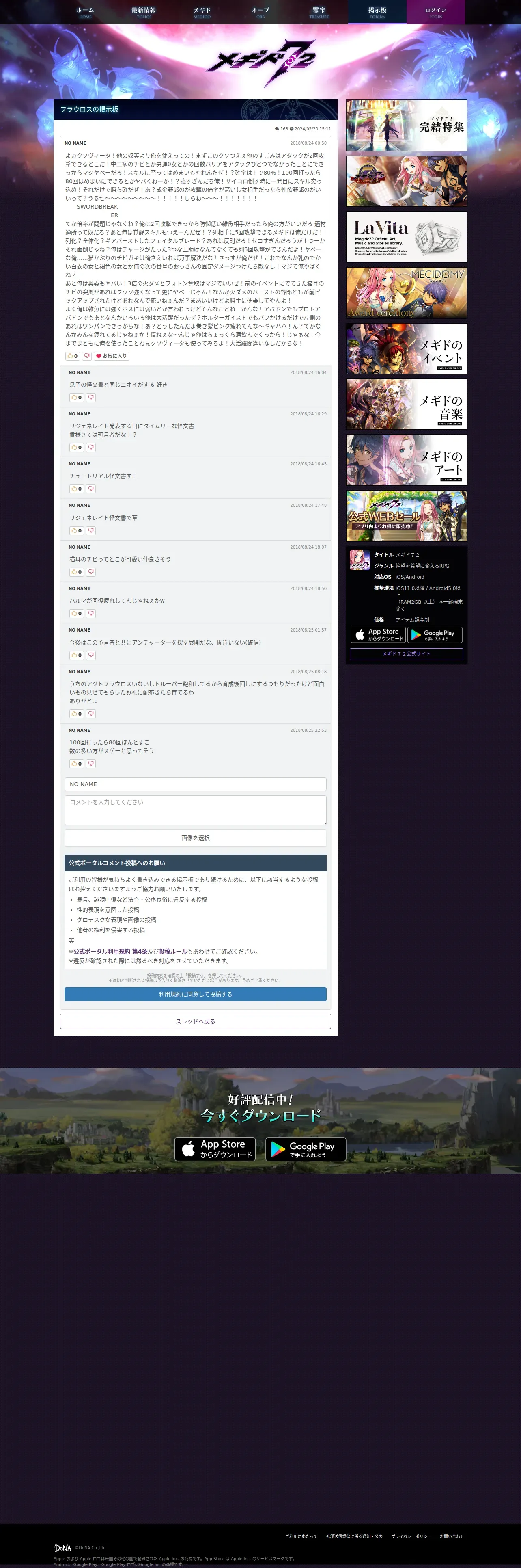Click the comment count 168 indicator
The height and width of the screenshot is (1568, 521).
282,129
